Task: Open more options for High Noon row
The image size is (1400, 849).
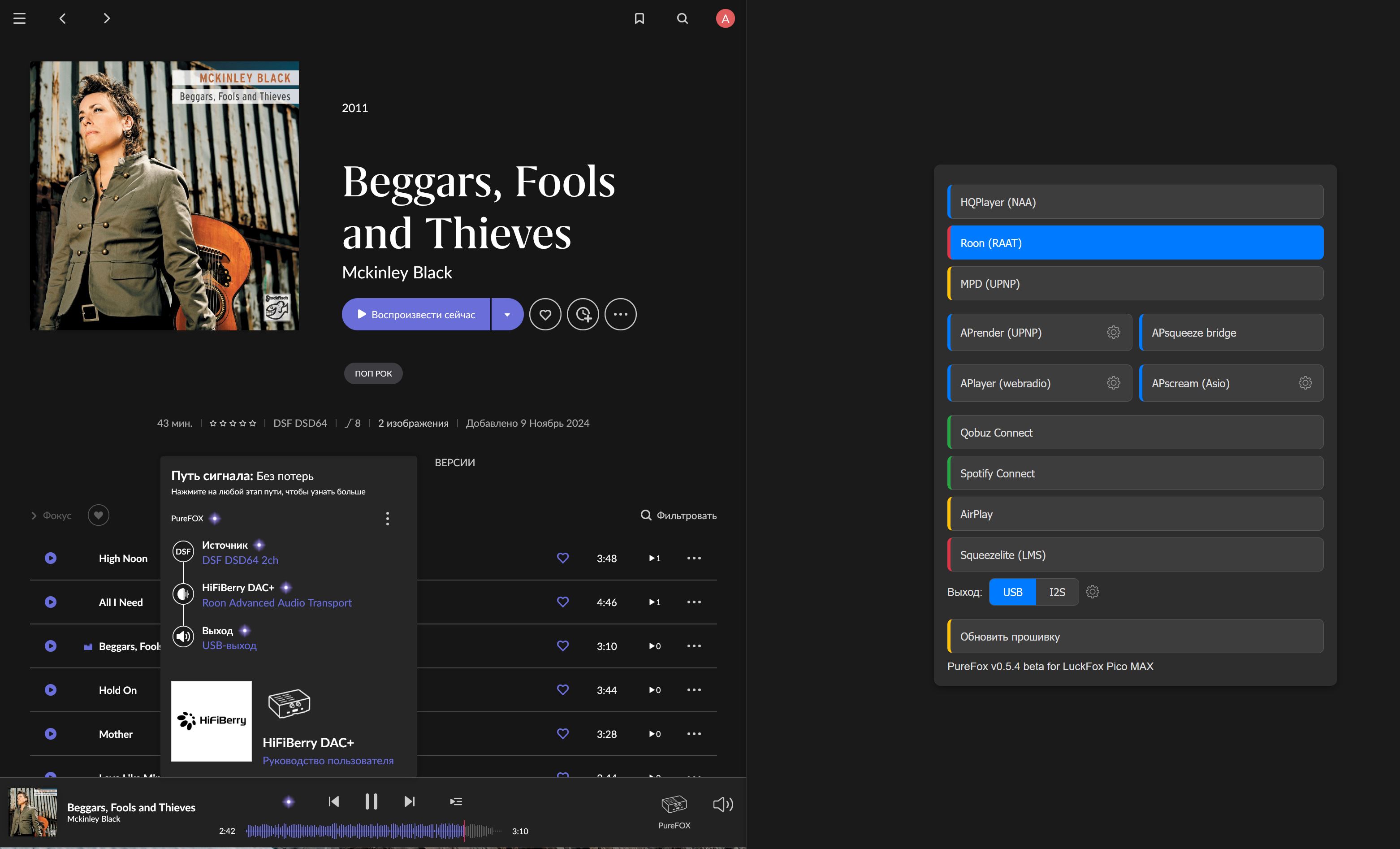Action: (x=694, y=558)
